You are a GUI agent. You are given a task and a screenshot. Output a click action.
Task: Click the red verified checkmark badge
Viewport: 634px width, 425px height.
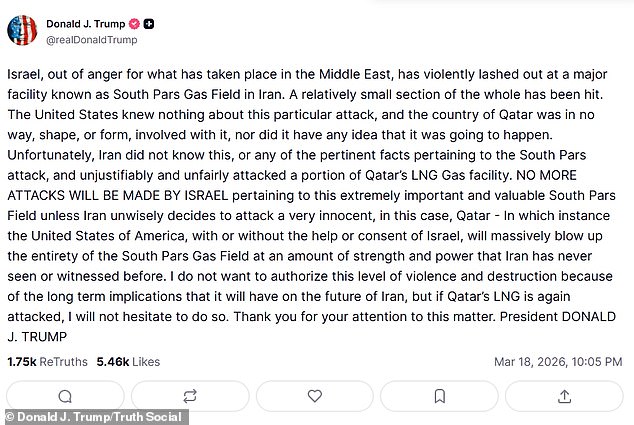[131, 22]
